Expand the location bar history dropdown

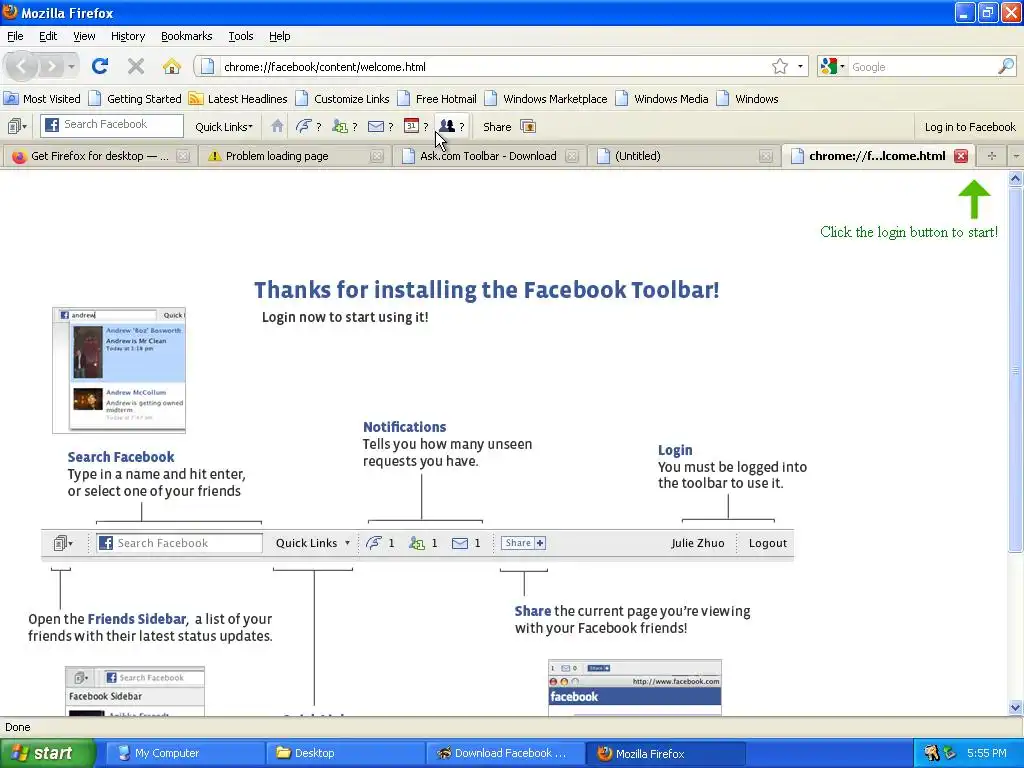tap(800, 67)
